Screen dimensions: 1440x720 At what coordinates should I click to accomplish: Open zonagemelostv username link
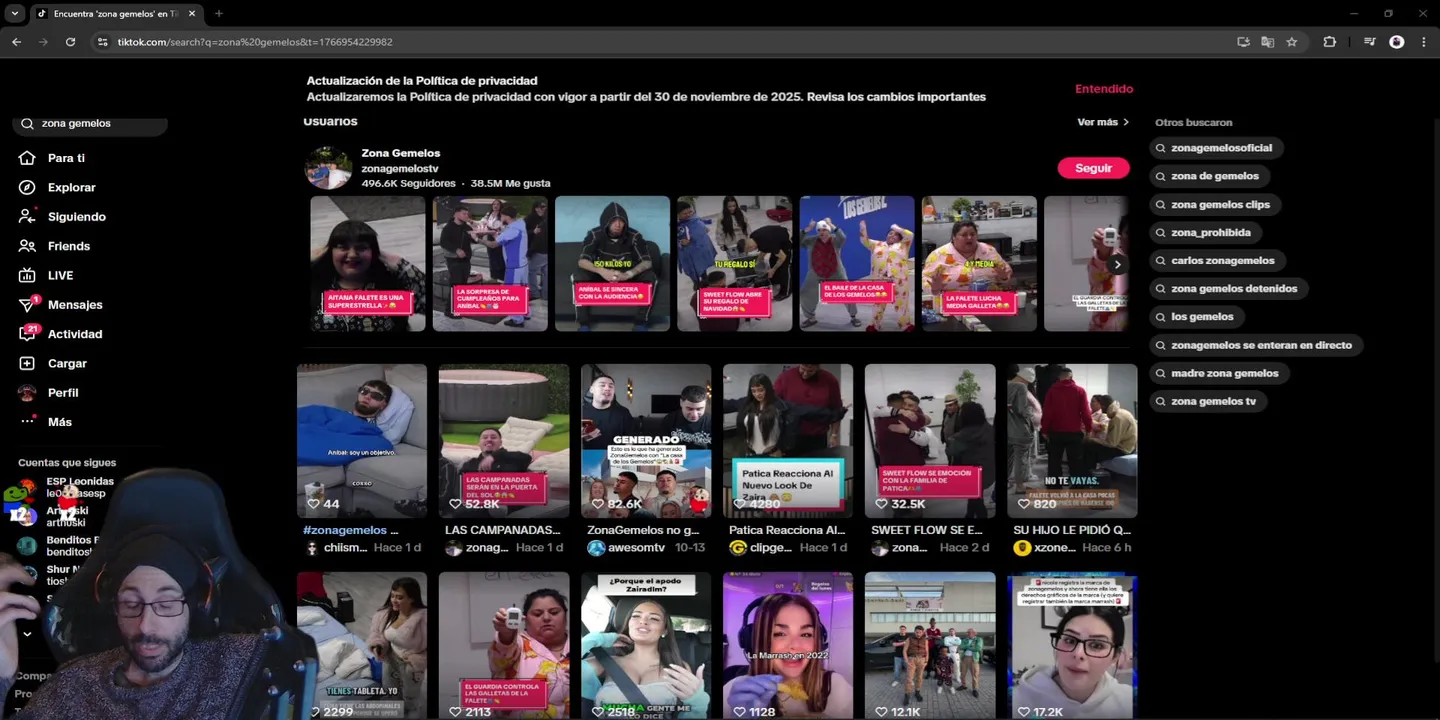click(x=400, y=169)
